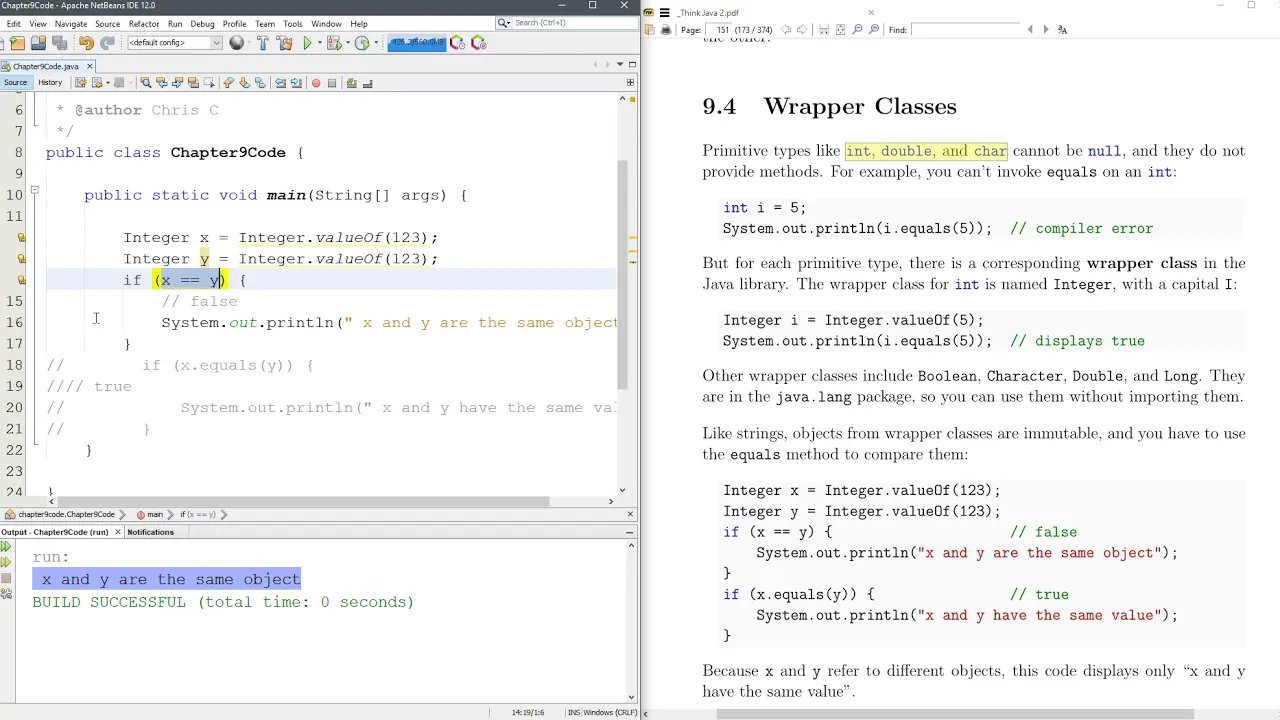The image size is (1280, 720).
Task: Click the NetBeans Search (Ctrl+I) field
Action: [567, 22]
